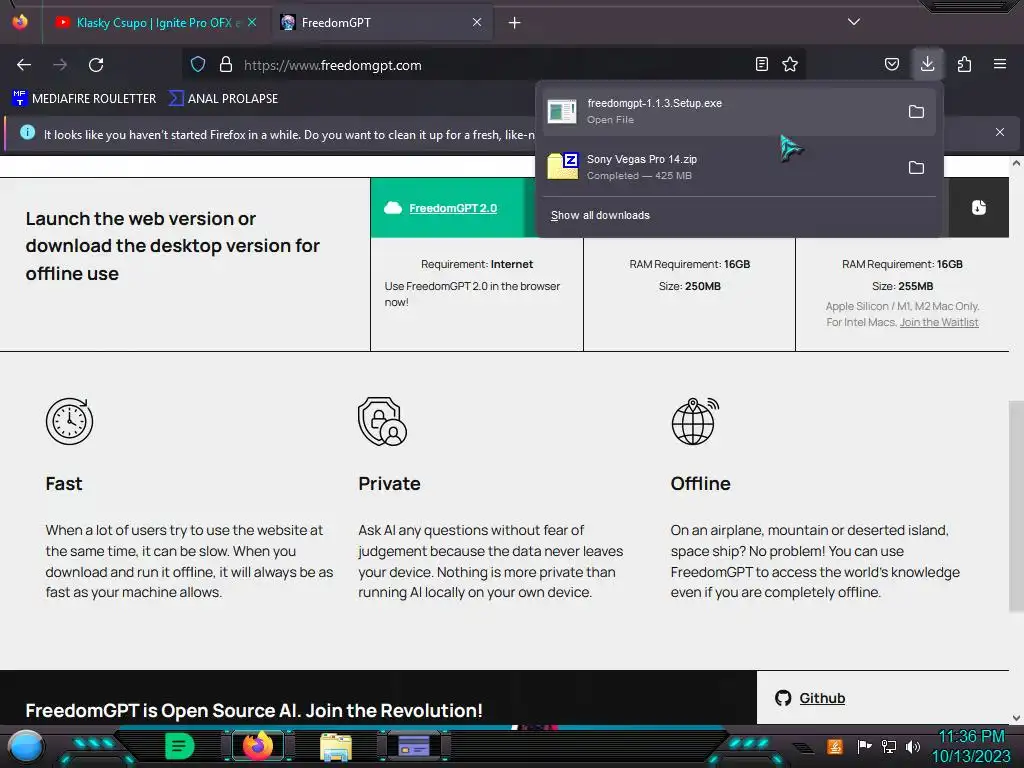Show Sony Vegas Pro 14.zip in folder
The width and height of the screenshot is (1024, 768).
tap(916, 168)
